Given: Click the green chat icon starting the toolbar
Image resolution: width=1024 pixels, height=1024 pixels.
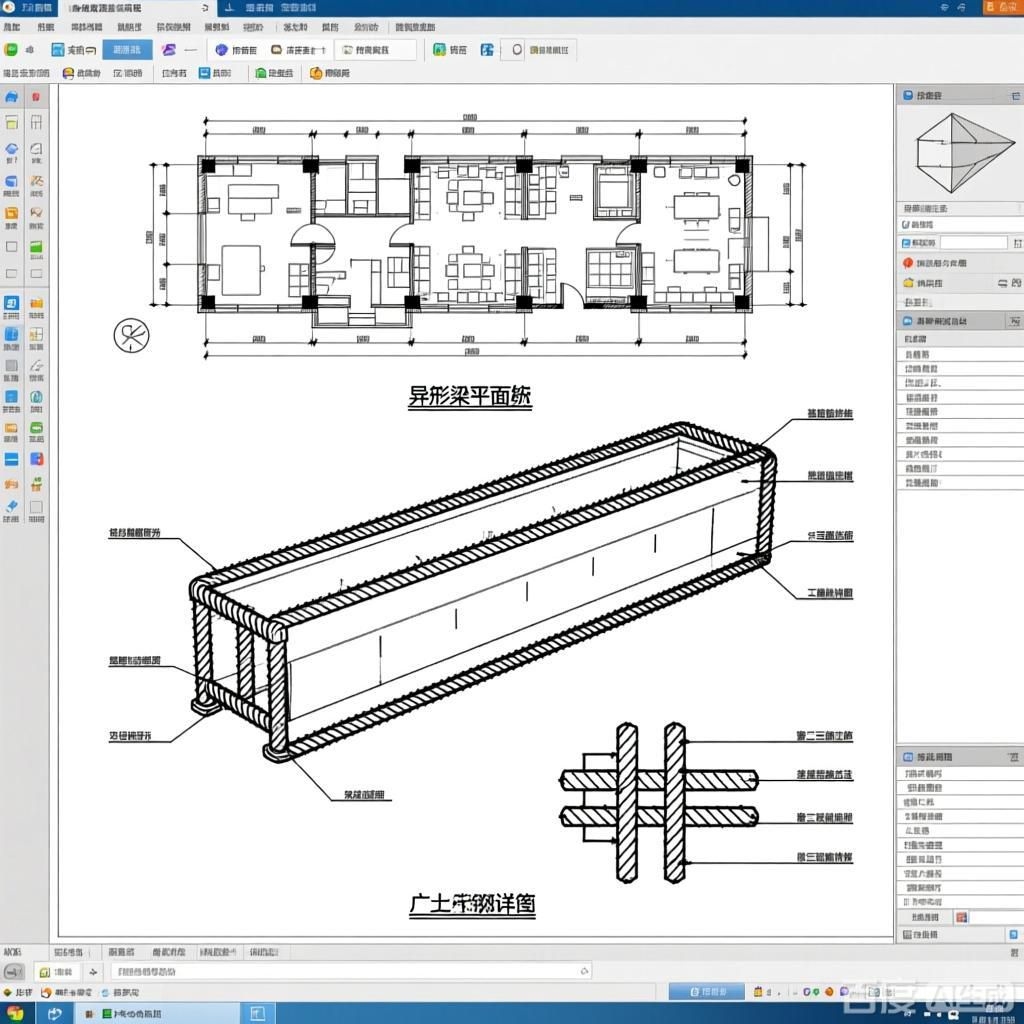Looking at the screenshot, I should (11, 49).
